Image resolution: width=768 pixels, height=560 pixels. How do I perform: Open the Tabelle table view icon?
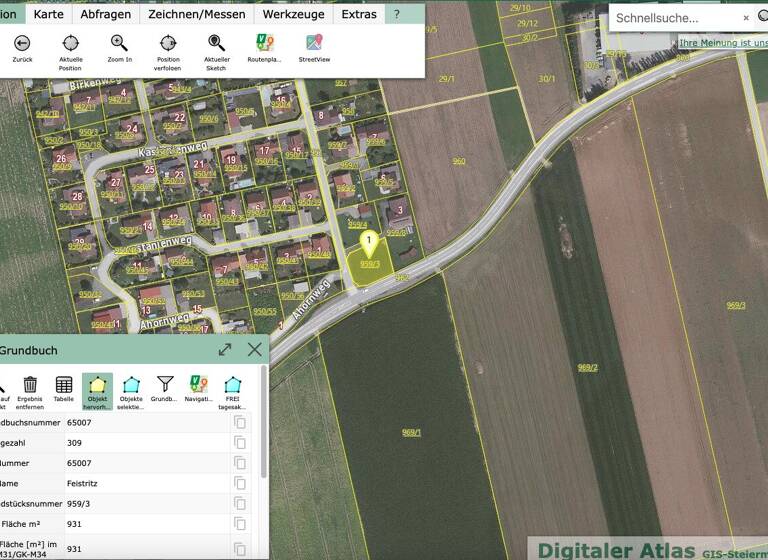tap(64, 385)
